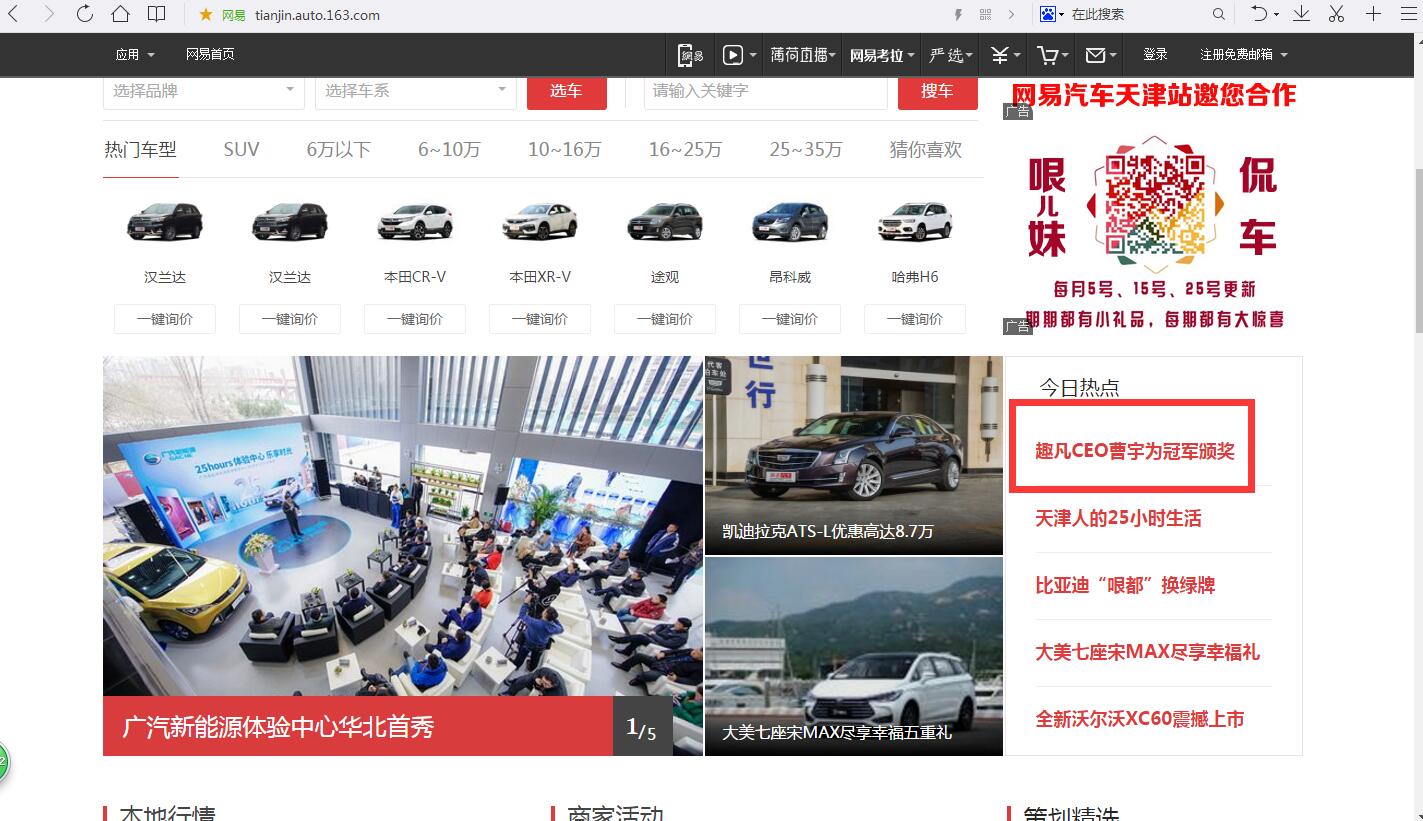This screenshot has width=1423, height=821.
Task: Open the browser home page icon
Action: (x=121, y=14)
